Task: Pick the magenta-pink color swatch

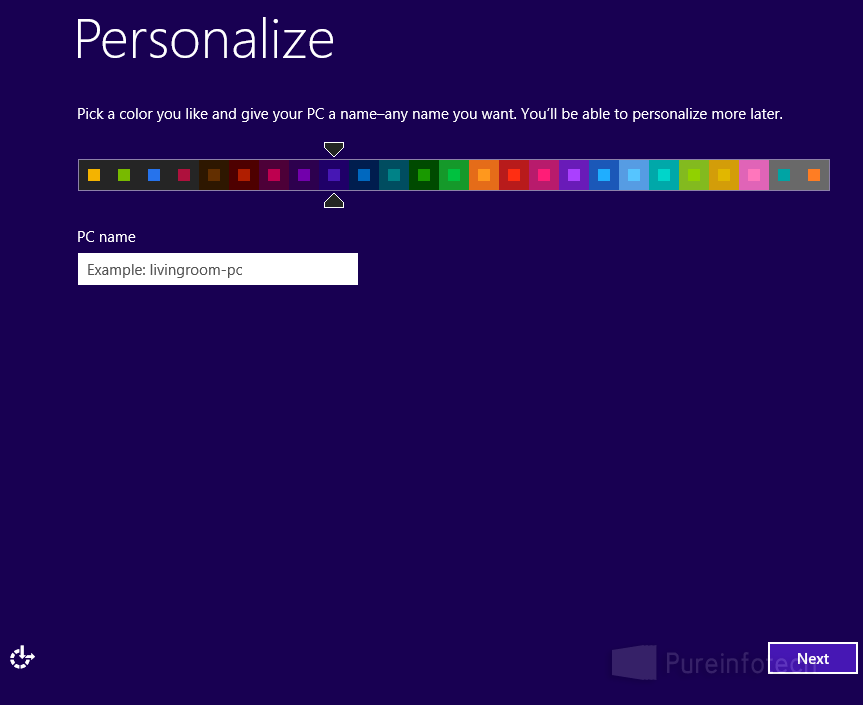Action: pyautogui.click(x=544, y=174)
